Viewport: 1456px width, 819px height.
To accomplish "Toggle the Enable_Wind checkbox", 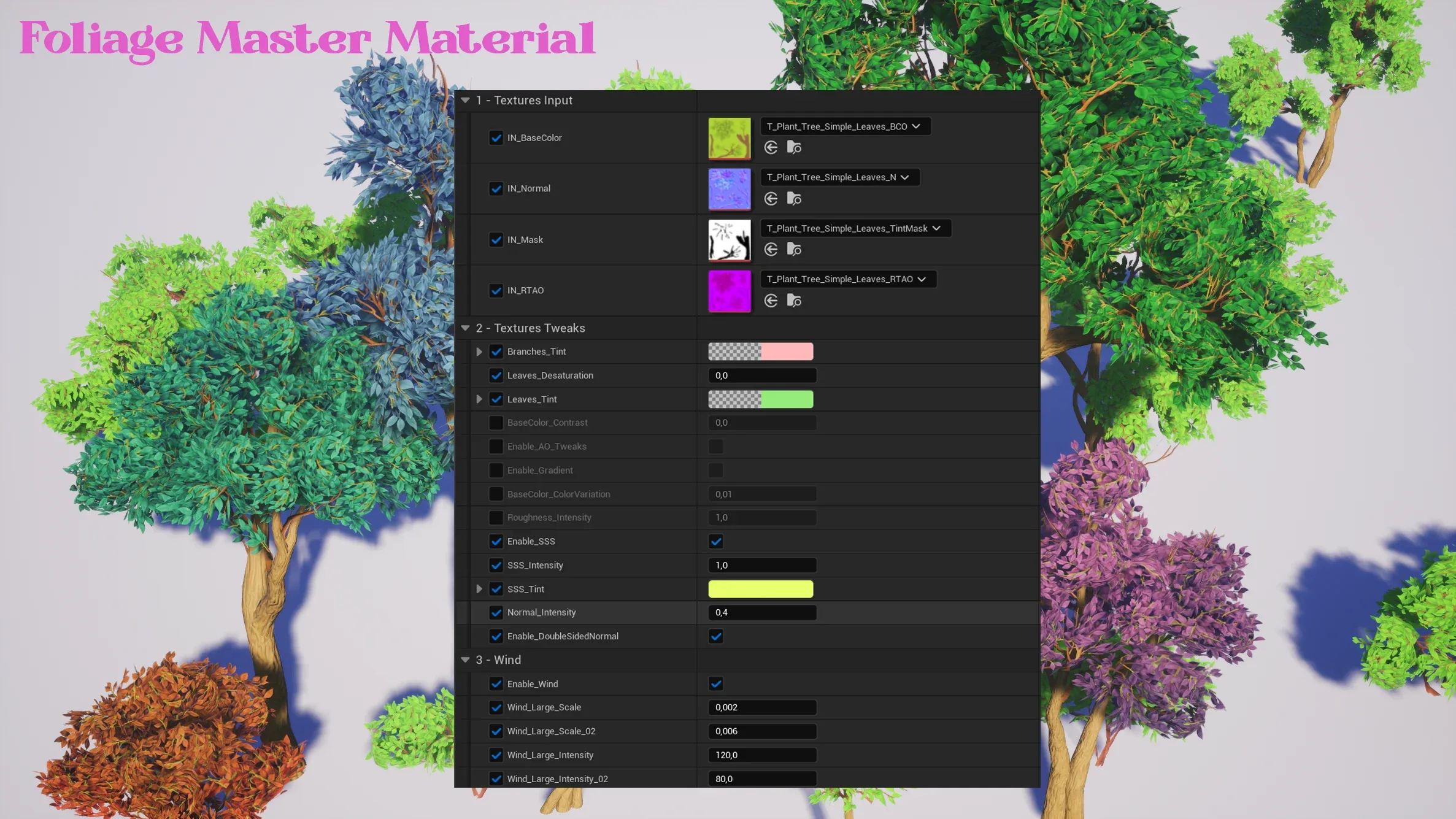I will coord(716,684).
